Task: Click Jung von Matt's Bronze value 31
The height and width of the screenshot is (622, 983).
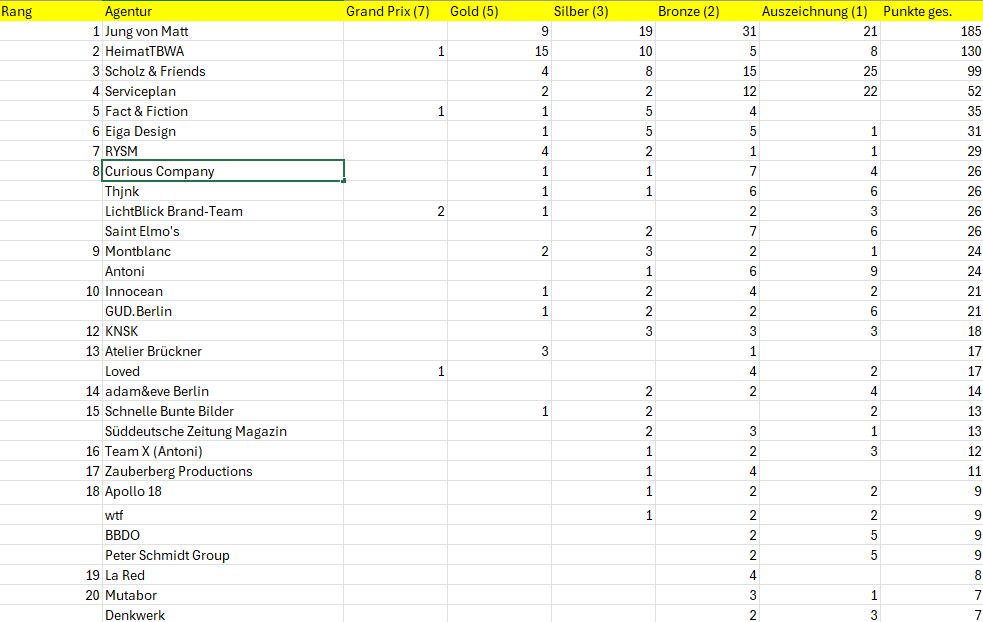Action: click(707, 31)
